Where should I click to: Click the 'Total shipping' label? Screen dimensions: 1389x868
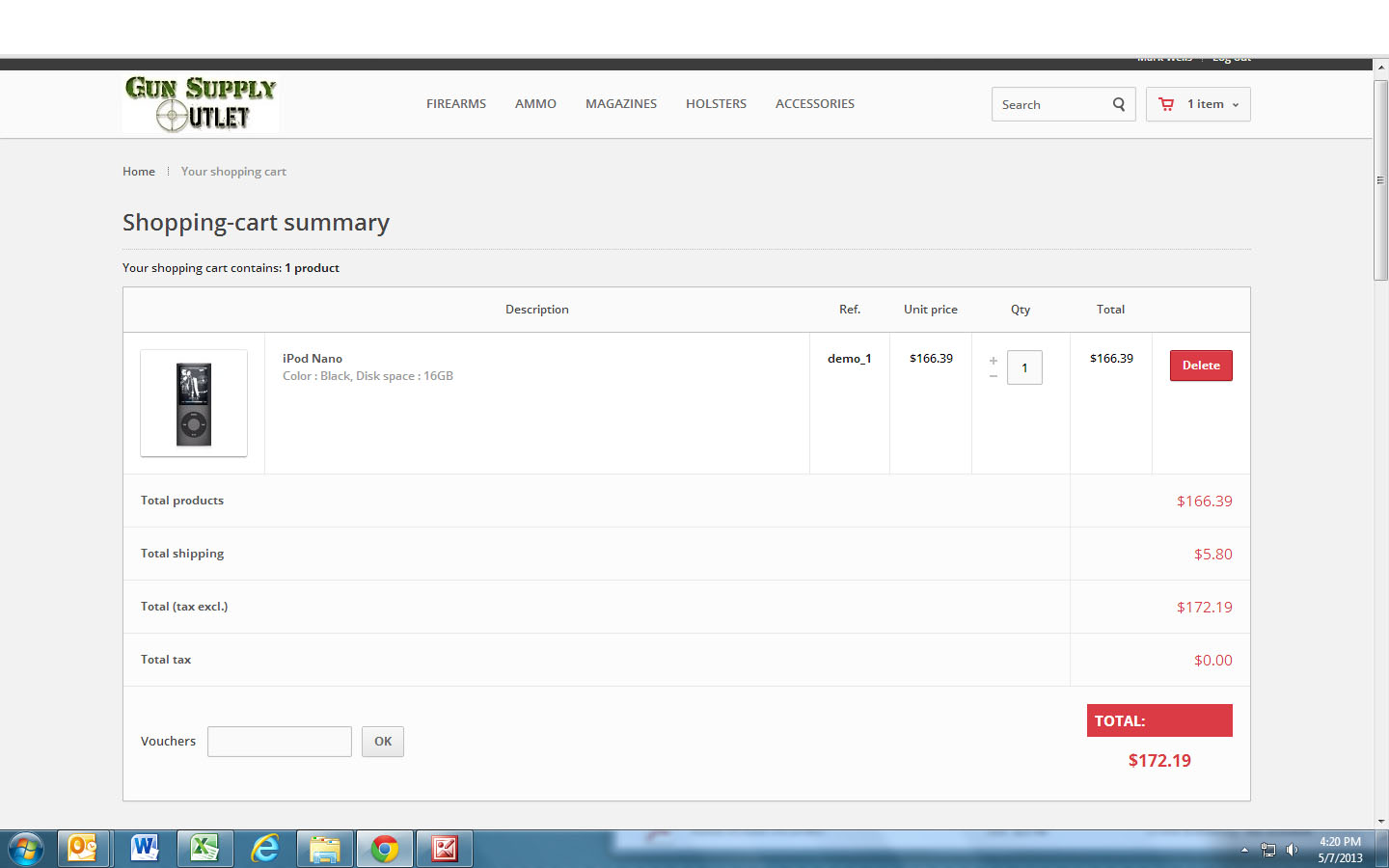[182, 554]
